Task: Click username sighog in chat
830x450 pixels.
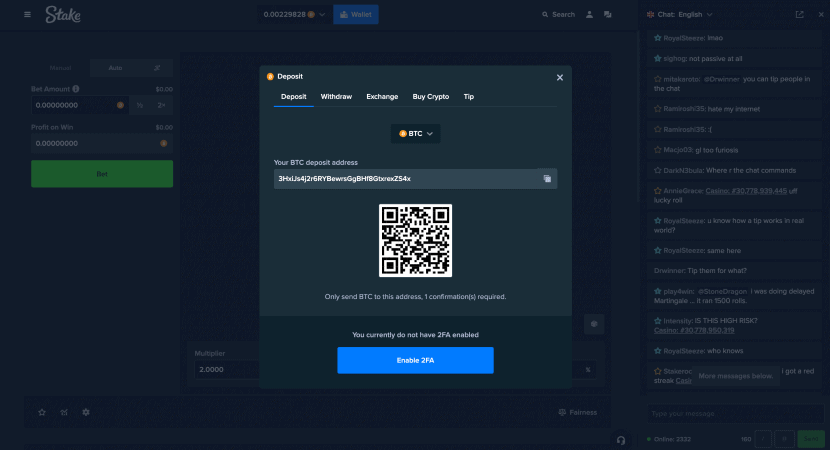Action: (675, 59)
